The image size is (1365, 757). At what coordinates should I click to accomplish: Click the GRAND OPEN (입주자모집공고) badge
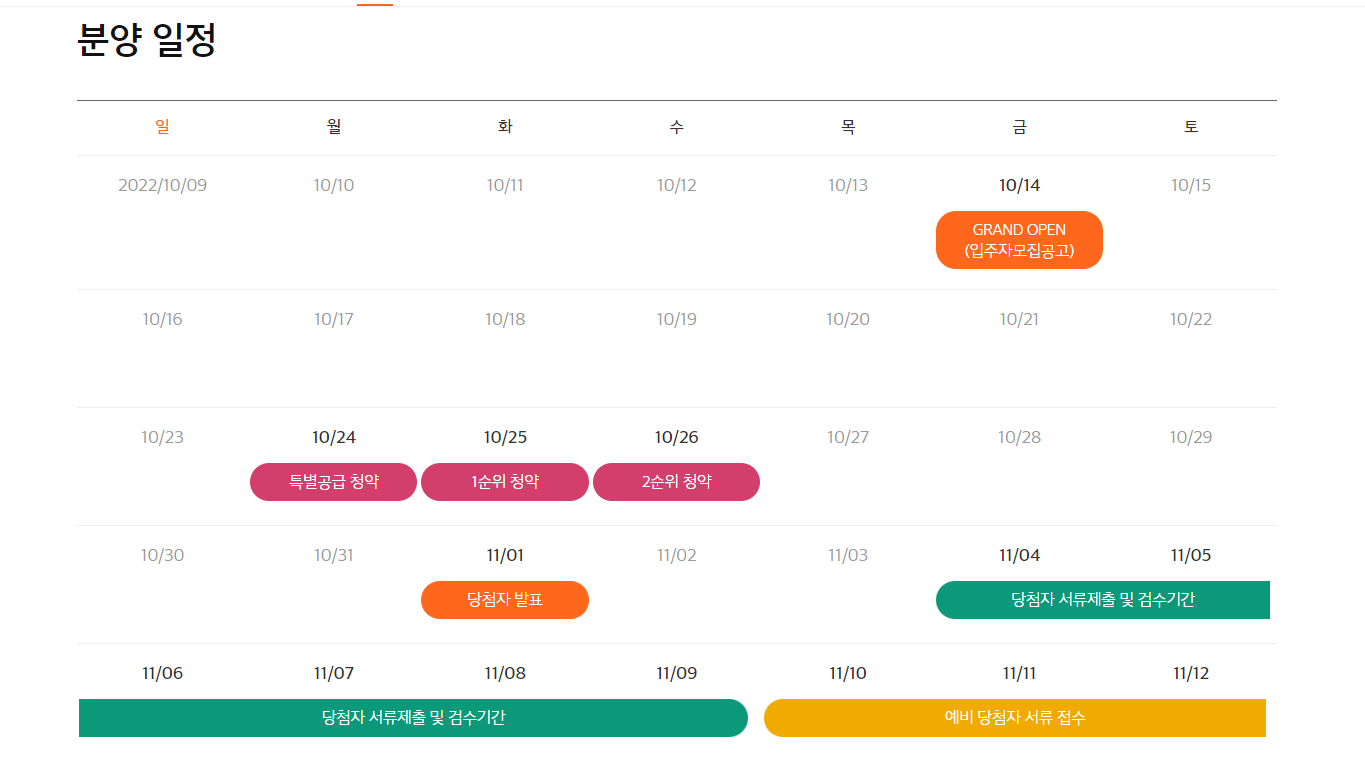(x=1019, y=239)
